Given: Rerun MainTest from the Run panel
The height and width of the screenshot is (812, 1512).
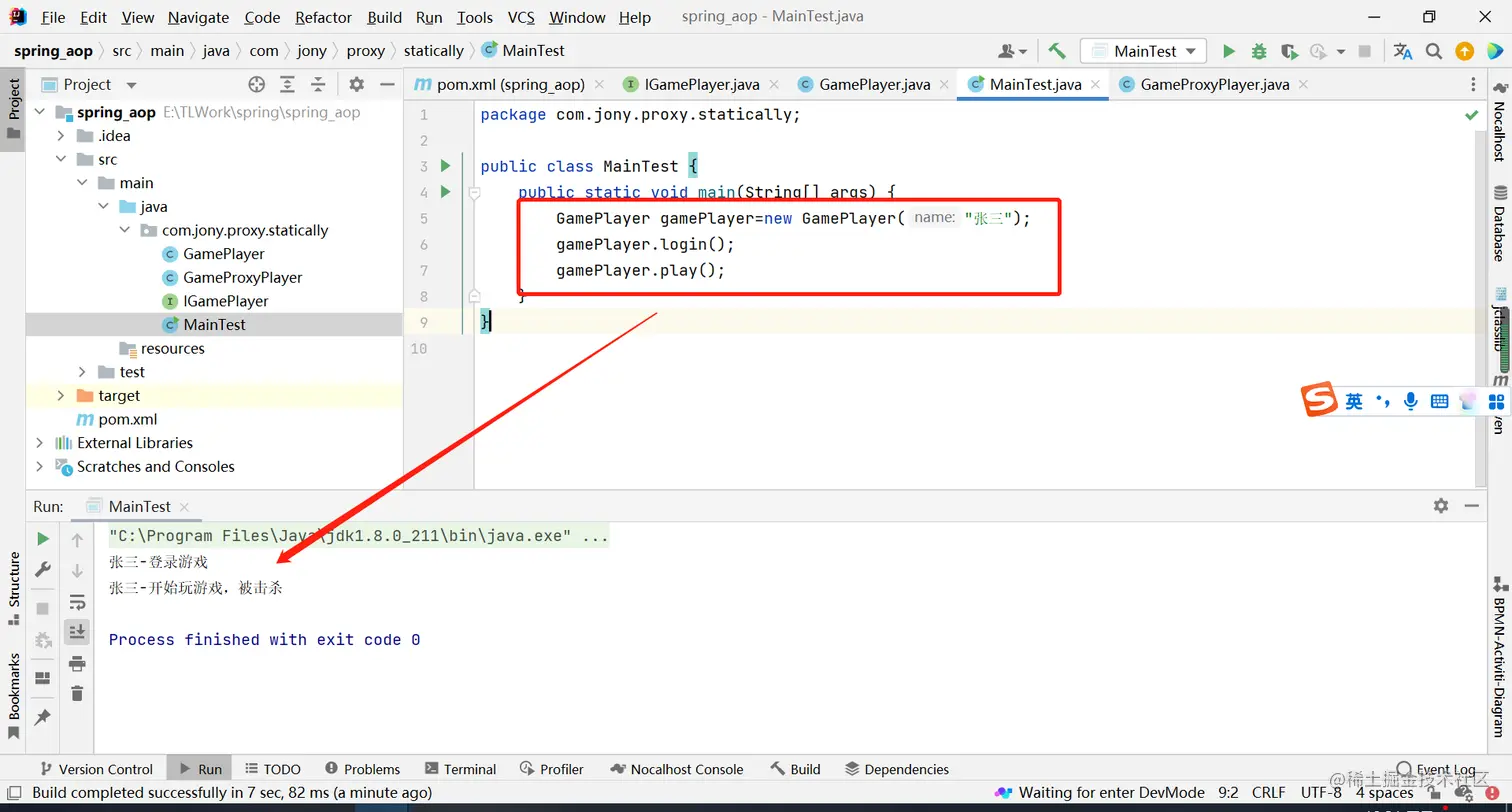Looking at the screenshot, I should click(43, 539).
